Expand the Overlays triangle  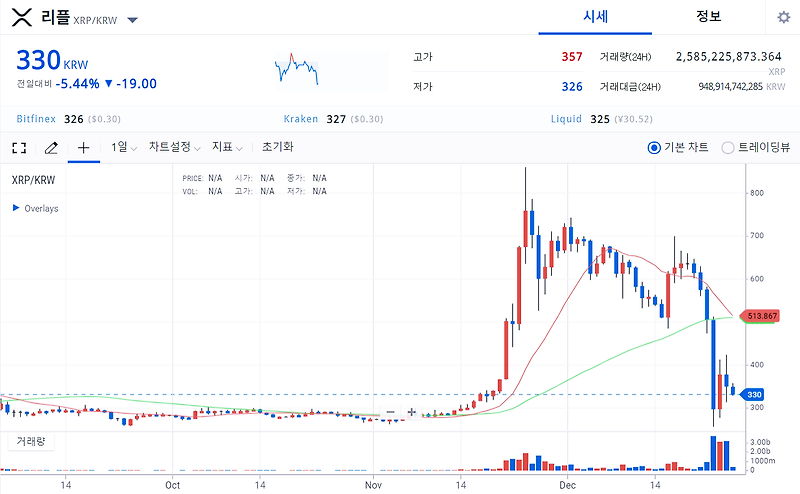16,208
